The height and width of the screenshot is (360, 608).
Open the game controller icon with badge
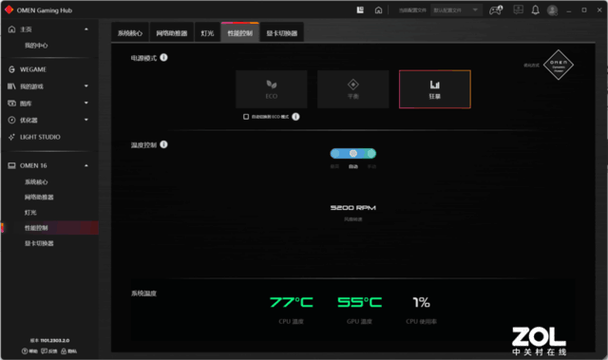(x=496, y=10)
